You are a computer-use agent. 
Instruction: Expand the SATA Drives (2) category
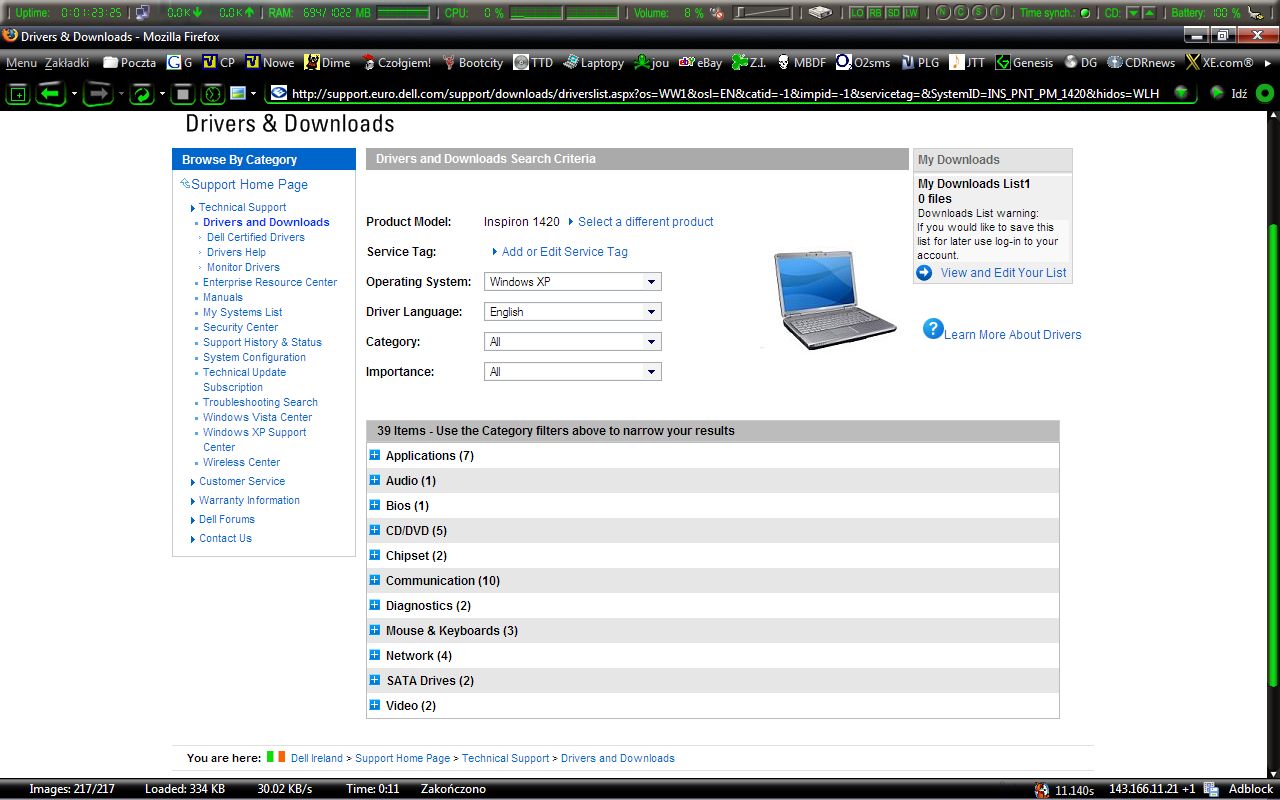[375, 680]
